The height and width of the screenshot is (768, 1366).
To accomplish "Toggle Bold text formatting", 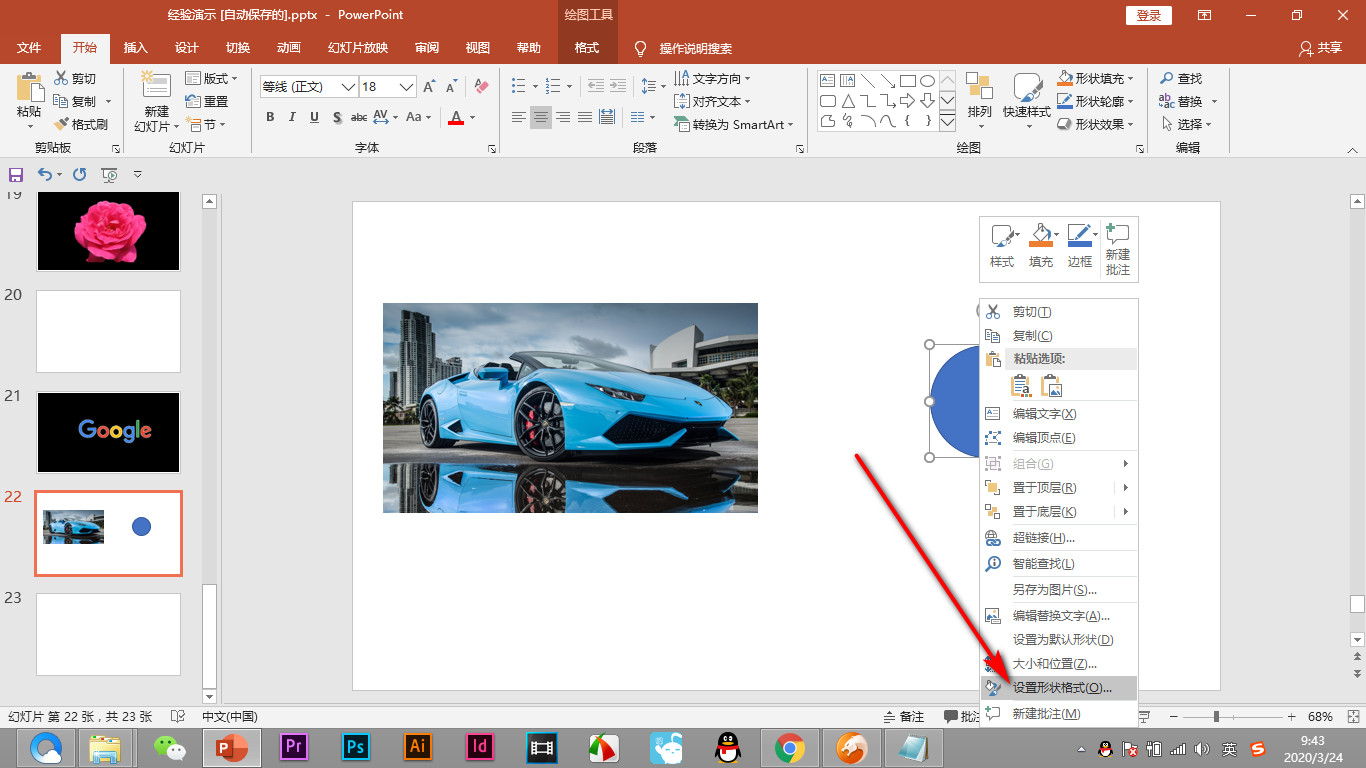I will click(270, 117).
